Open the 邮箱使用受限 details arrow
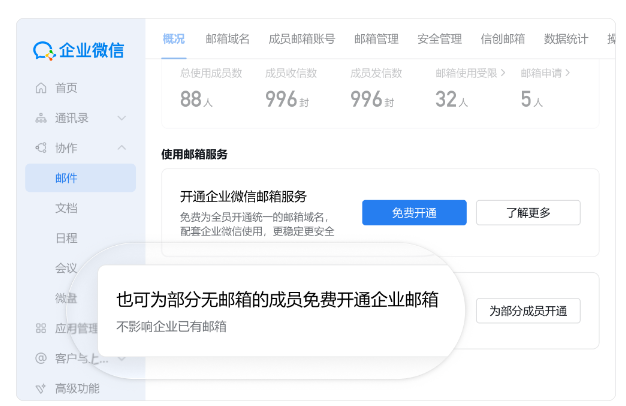626x406 pixels. coord(501,73)
